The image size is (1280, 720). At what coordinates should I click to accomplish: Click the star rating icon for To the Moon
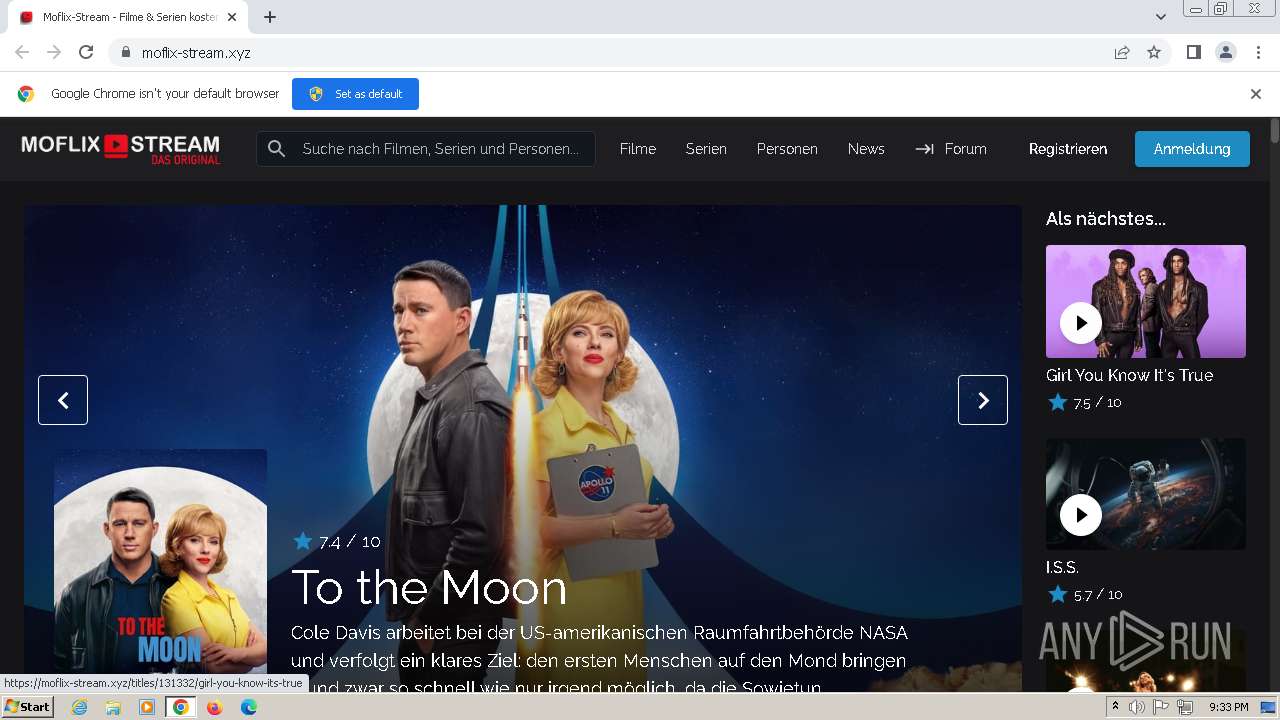[x=303, y=541]
